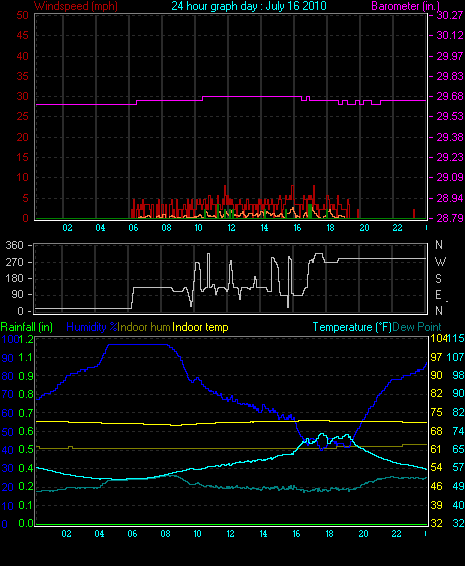
Task: Click rainfall axis value 1.2
Action: point(27,339)
